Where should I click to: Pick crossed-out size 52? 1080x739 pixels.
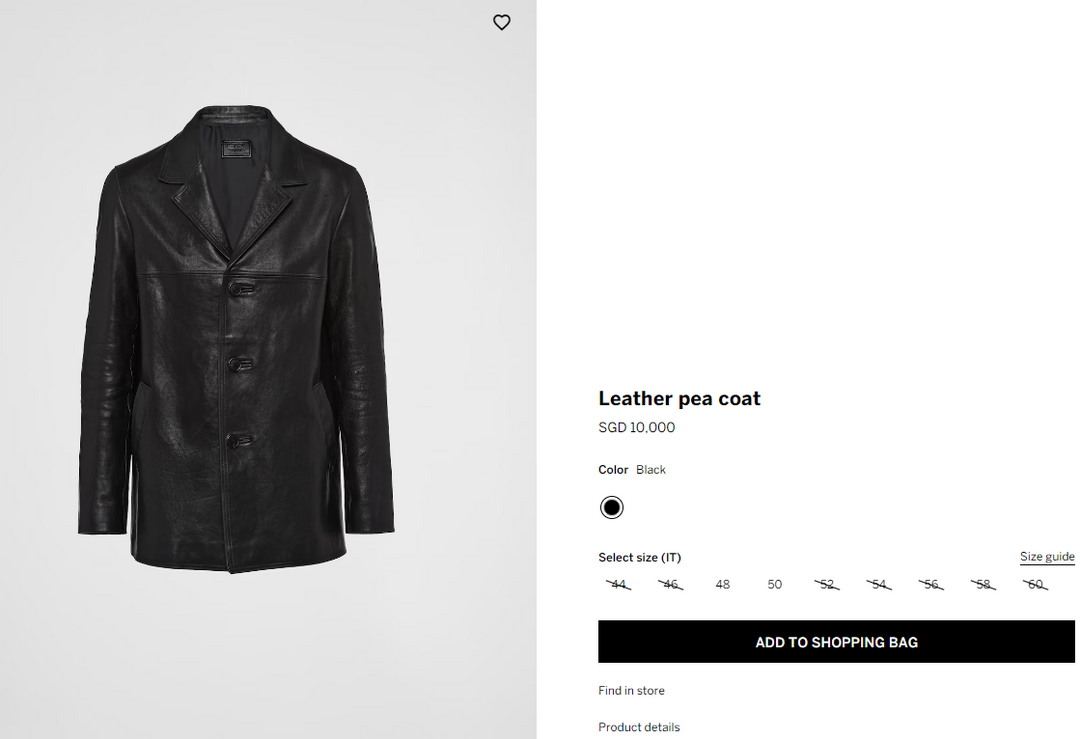click(827, 585)
